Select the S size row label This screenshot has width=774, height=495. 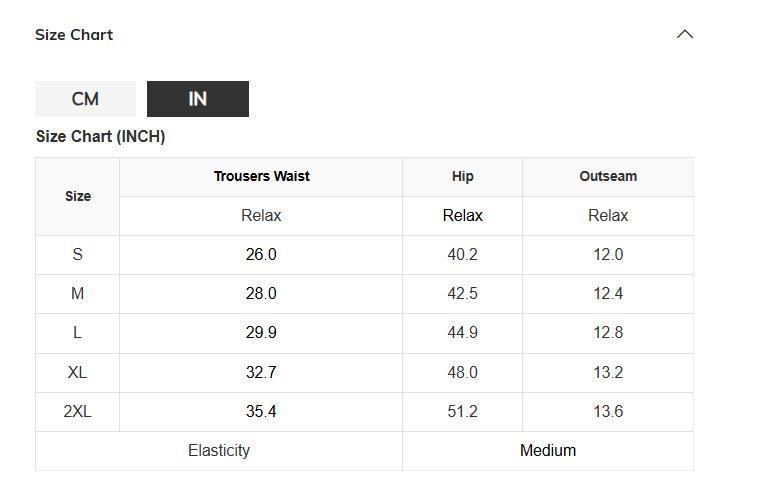(x=77, y=255)
